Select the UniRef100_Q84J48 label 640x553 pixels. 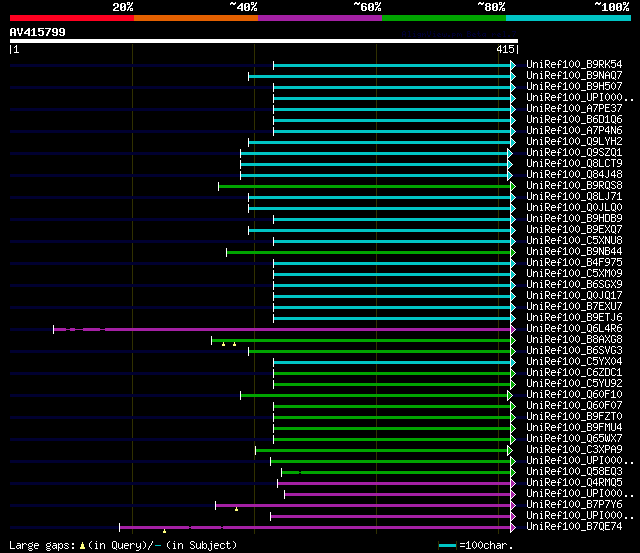pos(574,175)
